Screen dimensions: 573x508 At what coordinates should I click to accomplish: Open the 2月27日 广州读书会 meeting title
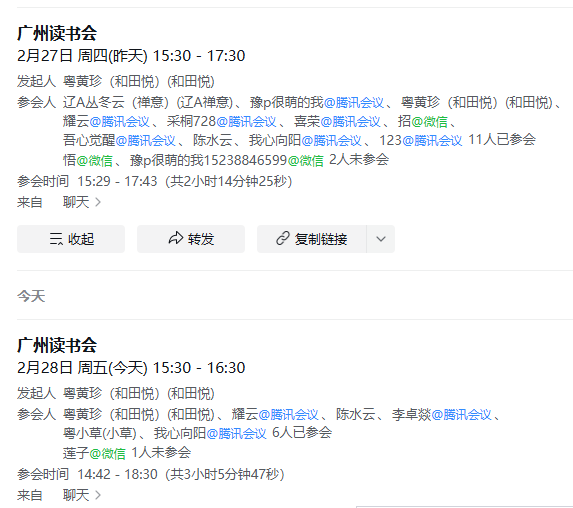(x=57, y=33)
